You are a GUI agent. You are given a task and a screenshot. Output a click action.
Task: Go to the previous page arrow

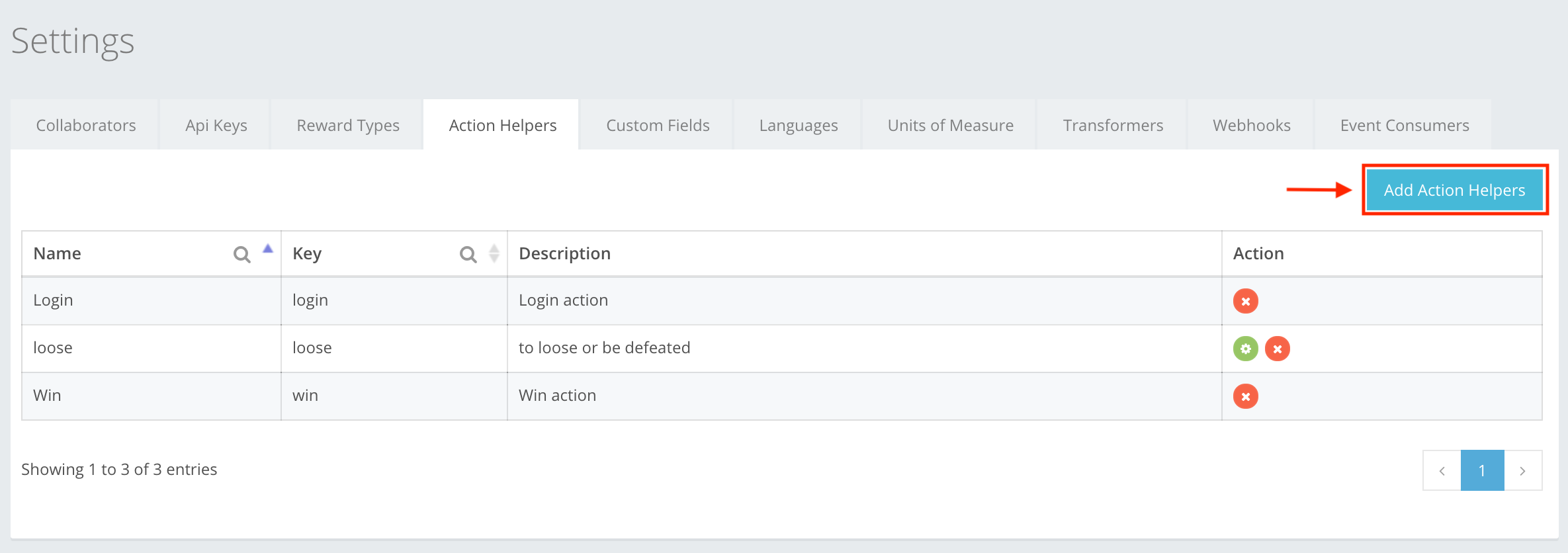coord(1442,470)
